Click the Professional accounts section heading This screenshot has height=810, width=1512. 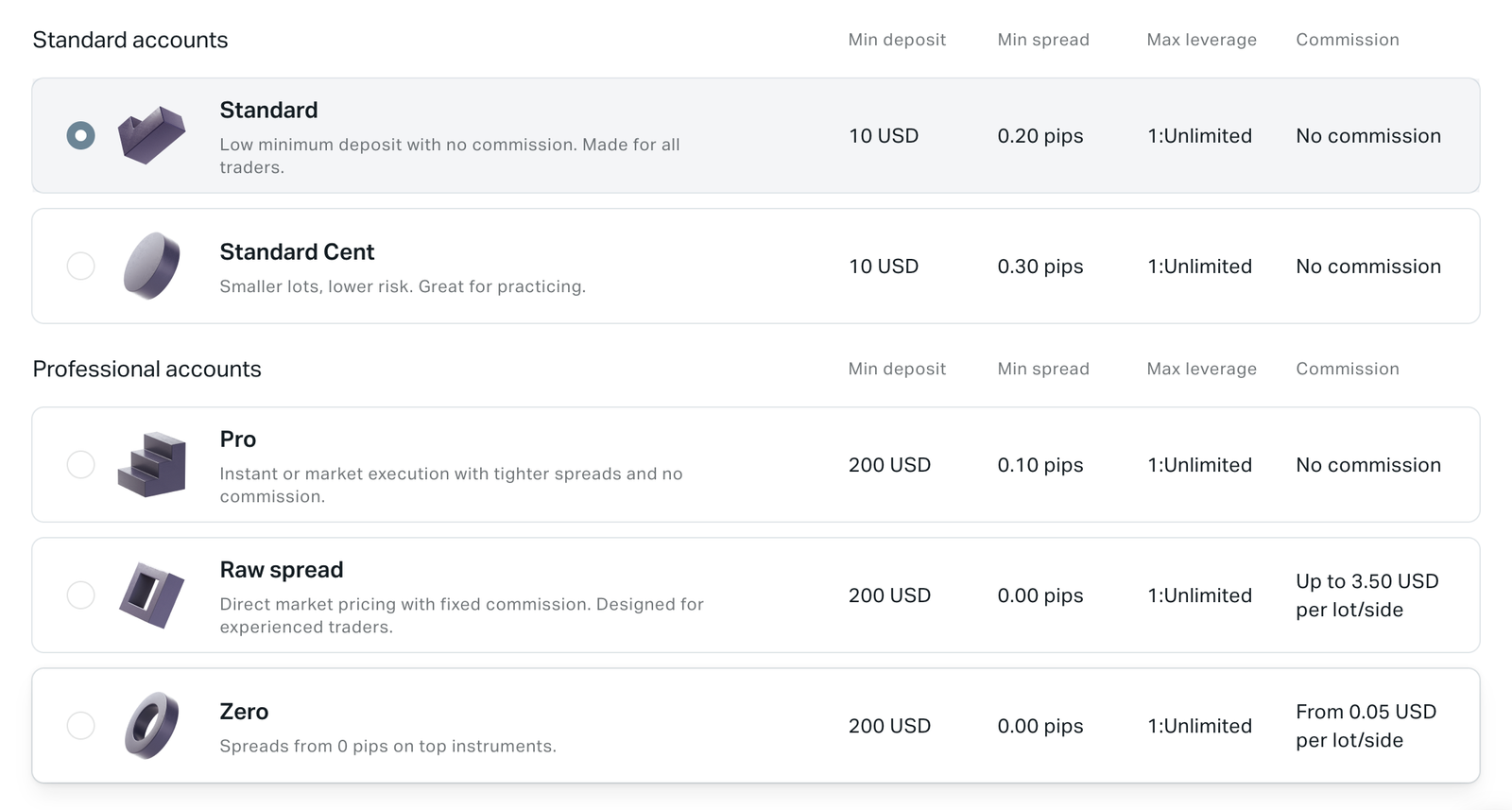146,369
